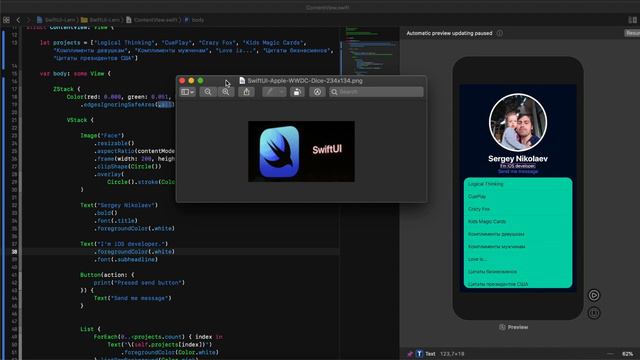Click the VStack keyword in the code
The image size is (640, 360).
[77, 120]
